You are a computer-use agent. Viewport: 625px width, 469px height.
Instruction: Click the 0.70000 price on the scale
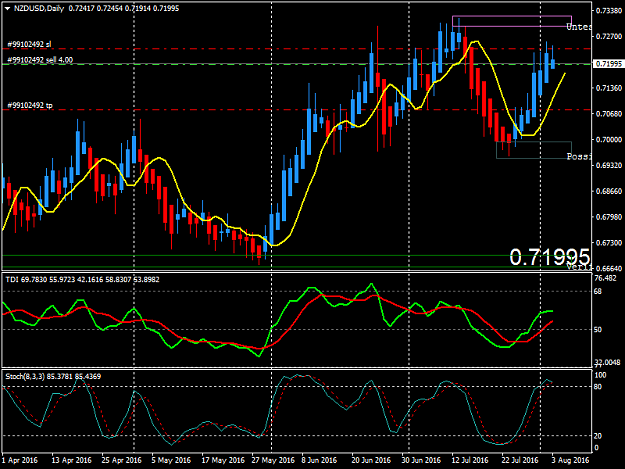pyautogui.click(x=609, y=139)
